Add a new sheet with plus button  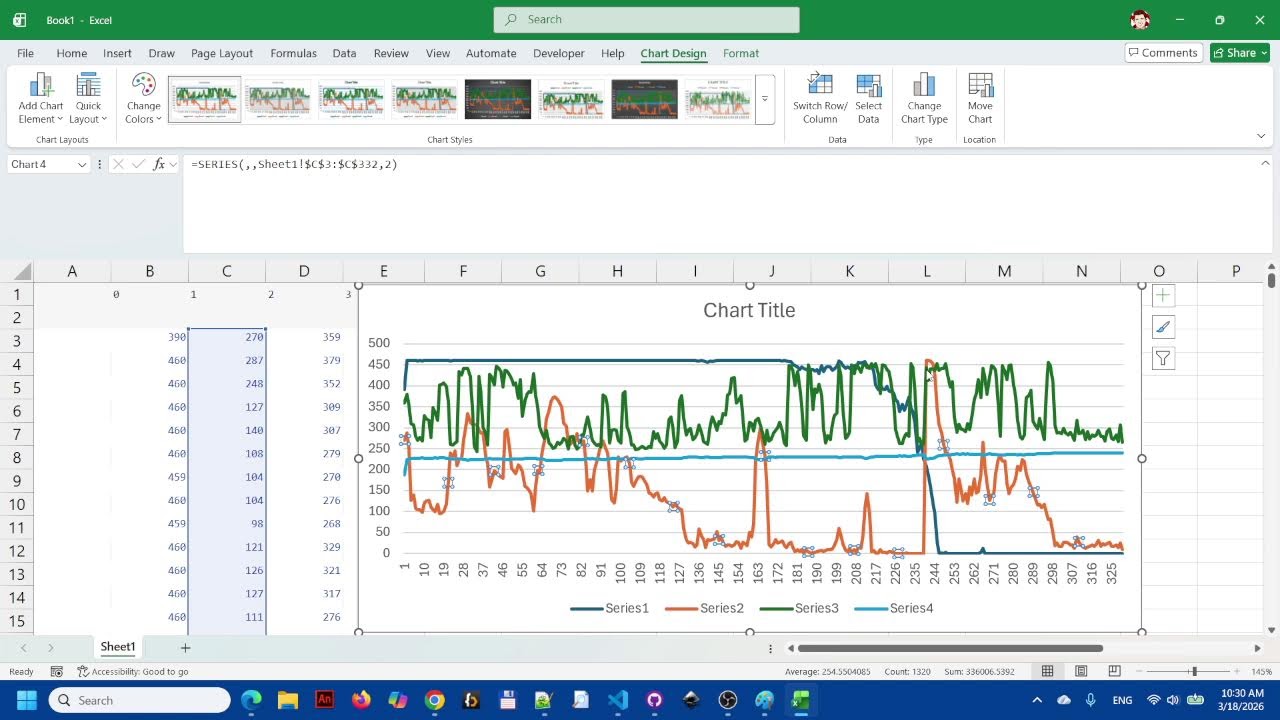(185, 648)
